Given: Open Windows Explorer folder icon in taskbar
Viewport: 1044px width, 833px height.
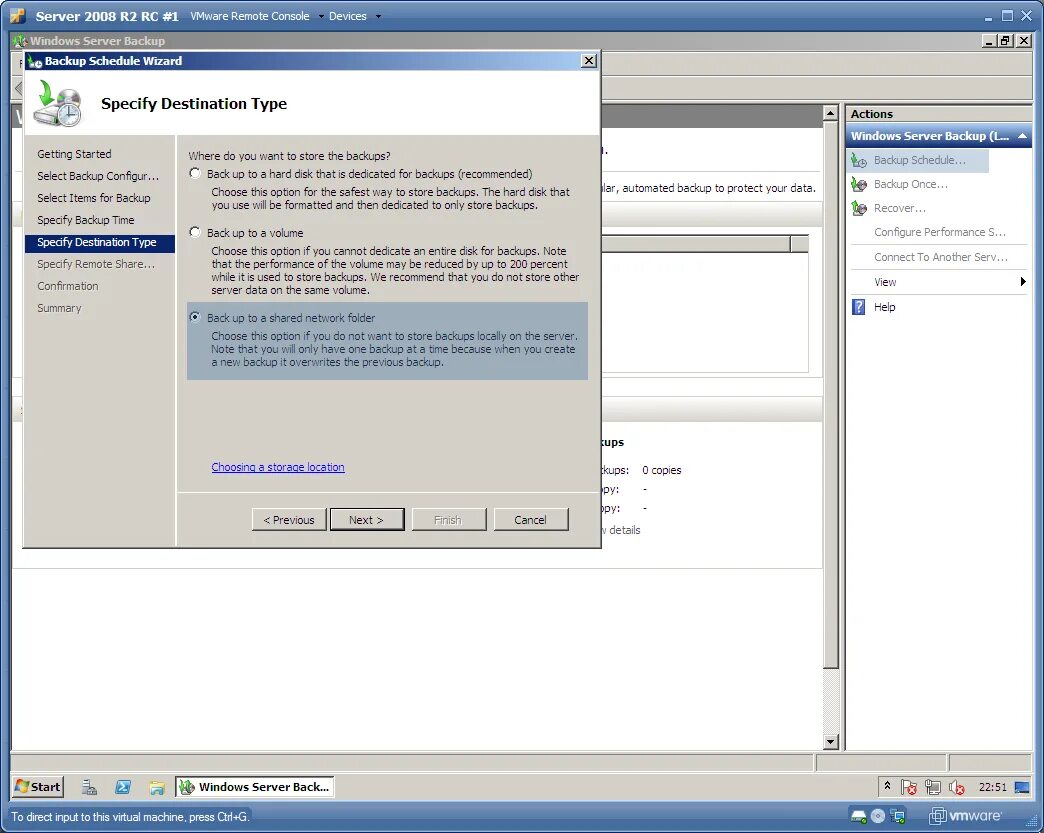Looking at the screenshot, I should click(x=156, y=788).
